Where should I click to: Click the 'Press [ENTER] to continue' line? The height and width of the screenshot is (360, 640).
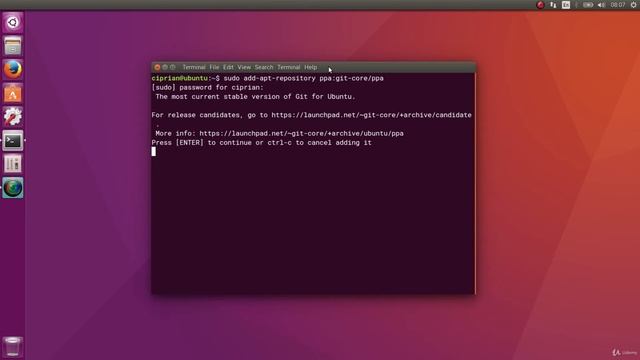tap(261, 143)
